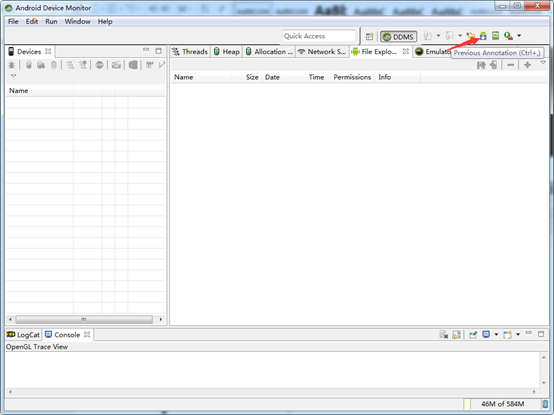The image size is (554, 415).
Task: Click Info column header in File Explorer
Action: (x=398, y=77)
